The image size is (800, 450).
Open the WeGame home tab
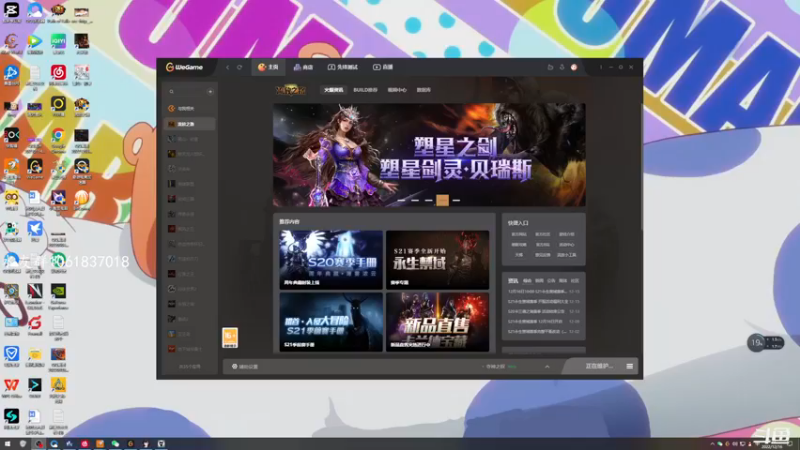coord(268,67)
